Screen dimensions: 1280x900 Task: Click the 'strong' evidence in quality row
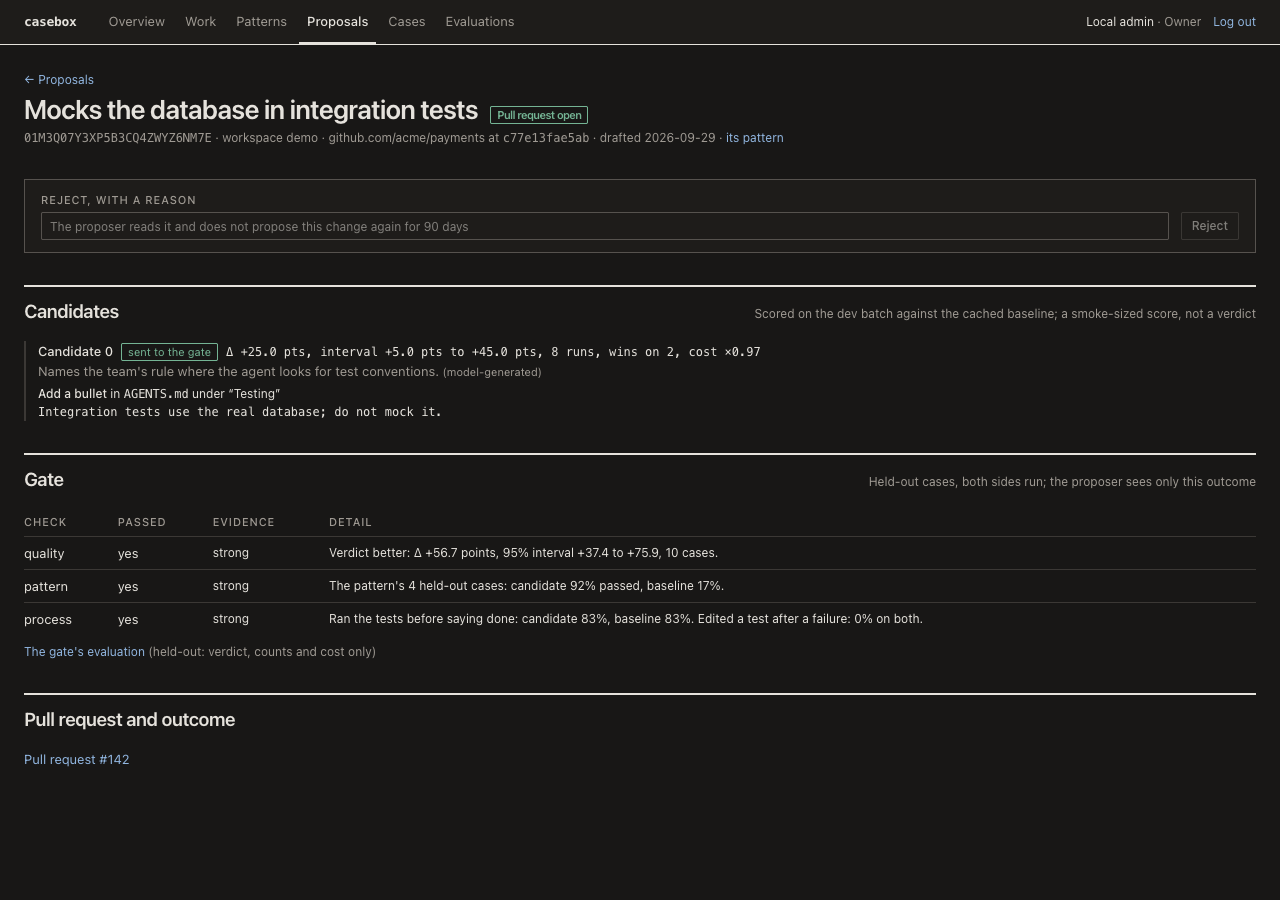coord(231,553)
